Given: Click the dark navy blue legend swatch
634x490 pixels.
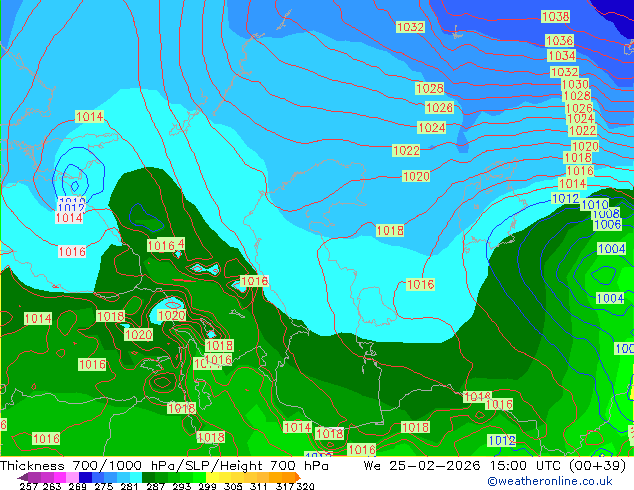Looking at the screenshot, I should pos(85,477).
